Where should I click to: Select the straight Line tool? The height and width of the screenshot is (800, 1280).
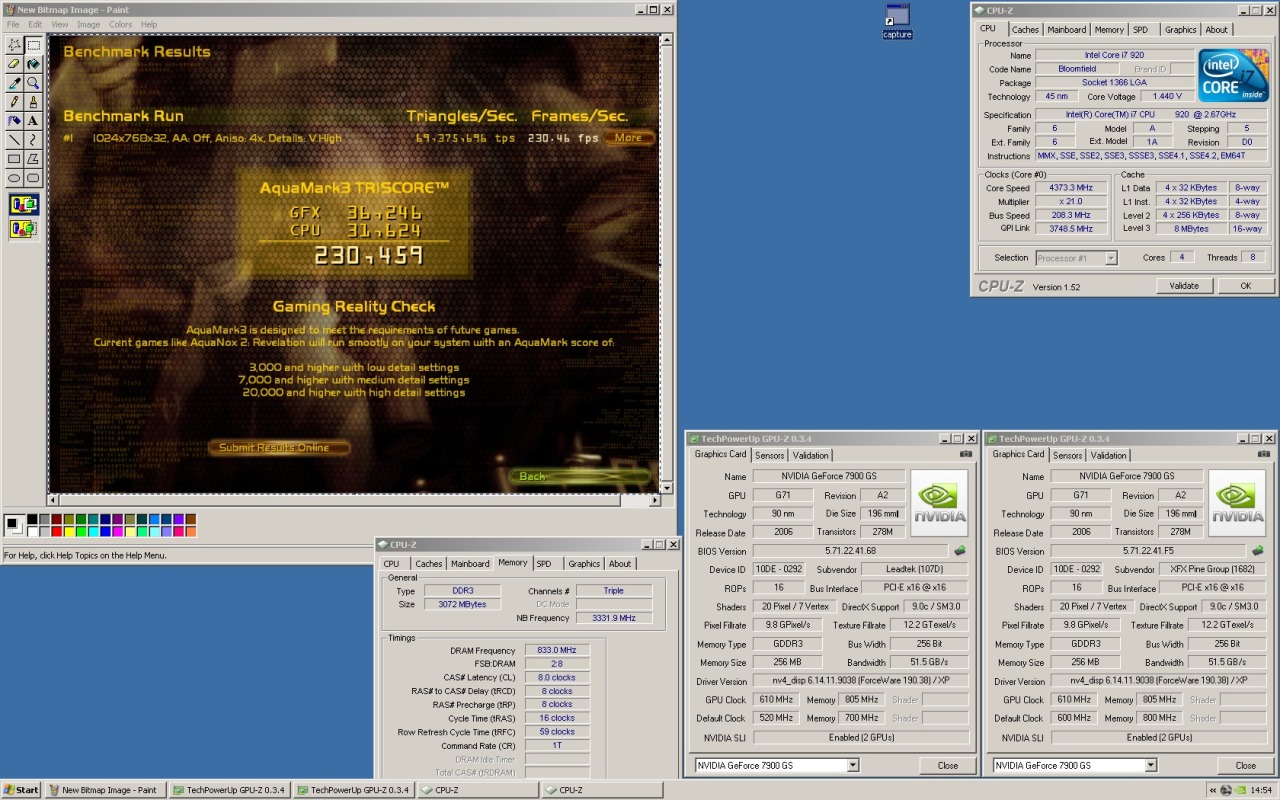point(15,140)
